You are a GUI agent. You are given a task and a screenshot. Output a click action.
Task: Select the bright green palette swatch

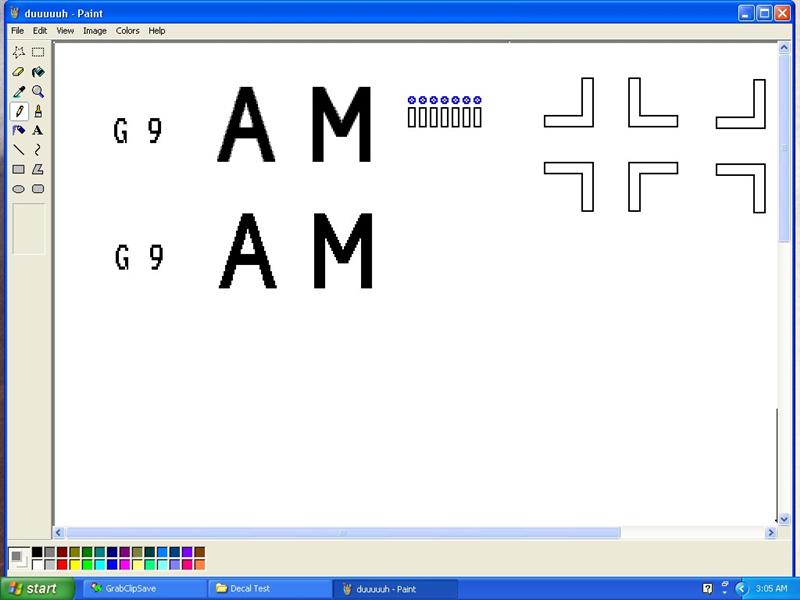(87, 565)
